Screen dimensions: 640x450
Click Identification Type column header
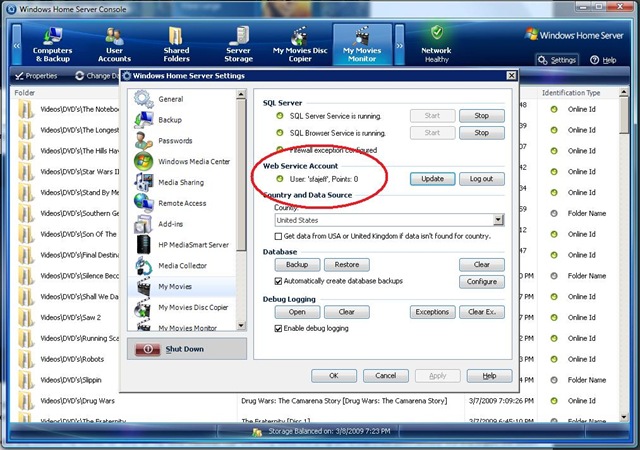[571, 93]
